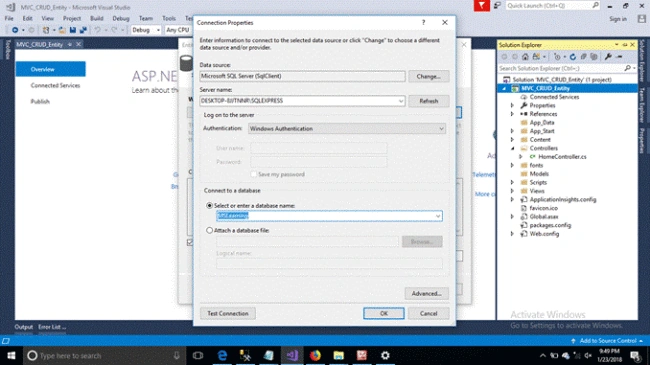This screenshot has height=365, width=650.
Task: Click the Advanced... button
Action: pyautogui.click(x=427, y=294)
